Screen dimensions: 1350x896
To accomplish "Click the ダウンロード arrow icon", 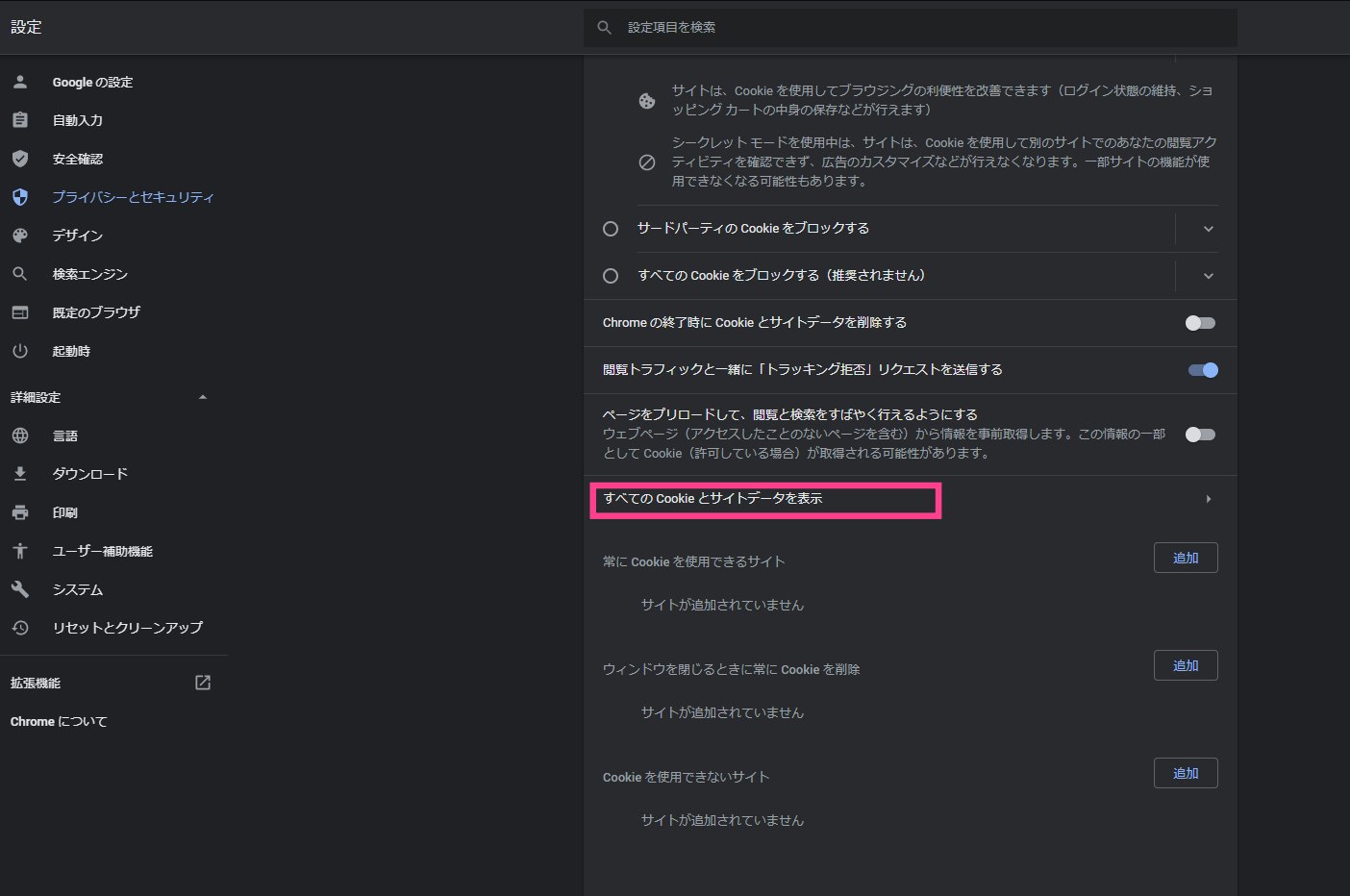I will click(x=20, y=474).
